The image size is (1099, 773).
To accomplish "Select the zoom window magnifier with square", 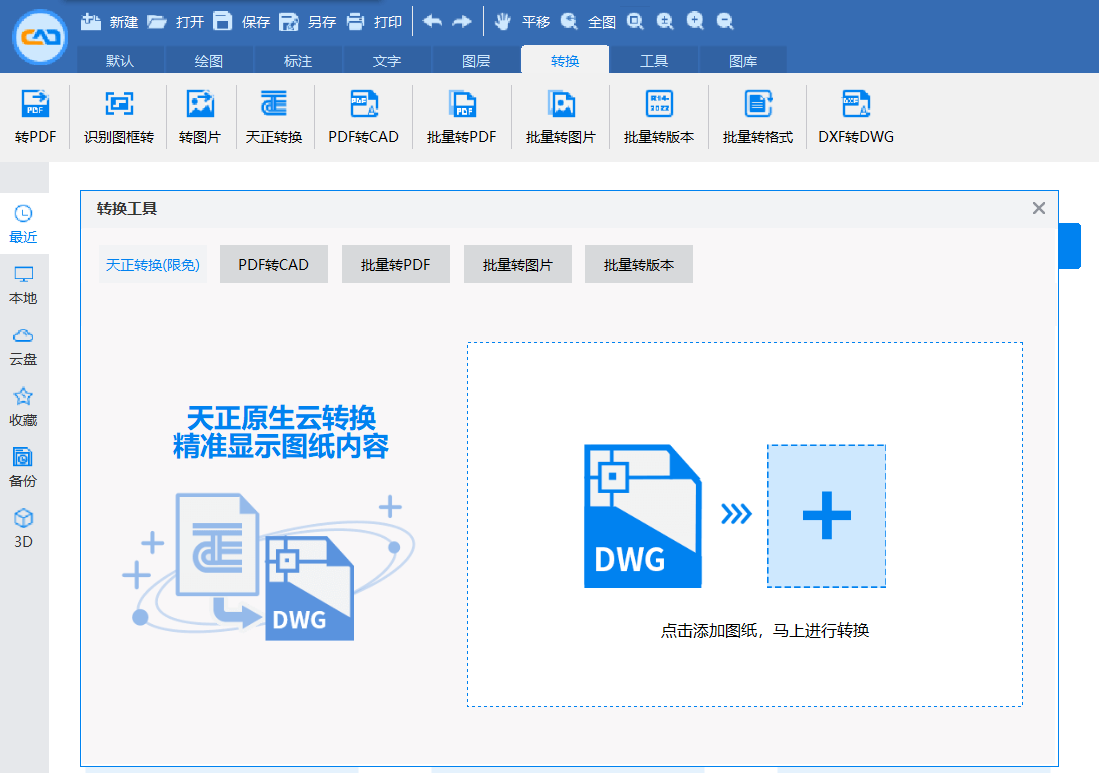I will click(635, 22).
